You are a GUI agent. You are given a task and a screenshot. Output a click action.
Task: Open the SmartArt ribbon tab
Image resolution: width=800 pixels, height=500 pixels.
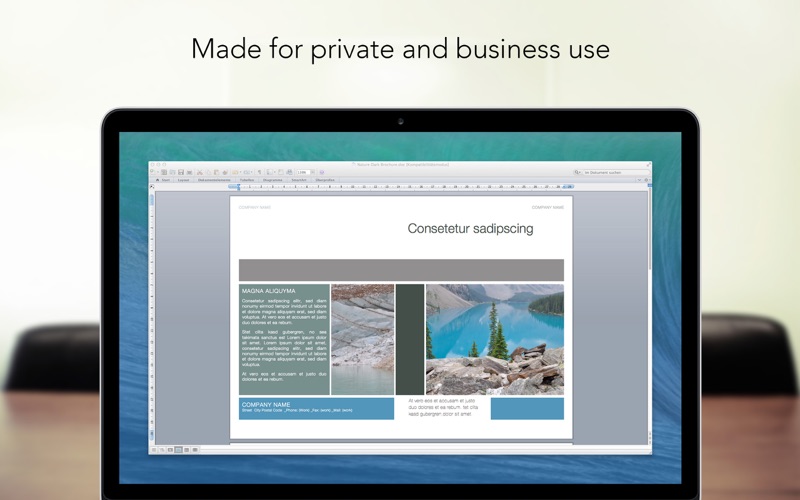299,180
